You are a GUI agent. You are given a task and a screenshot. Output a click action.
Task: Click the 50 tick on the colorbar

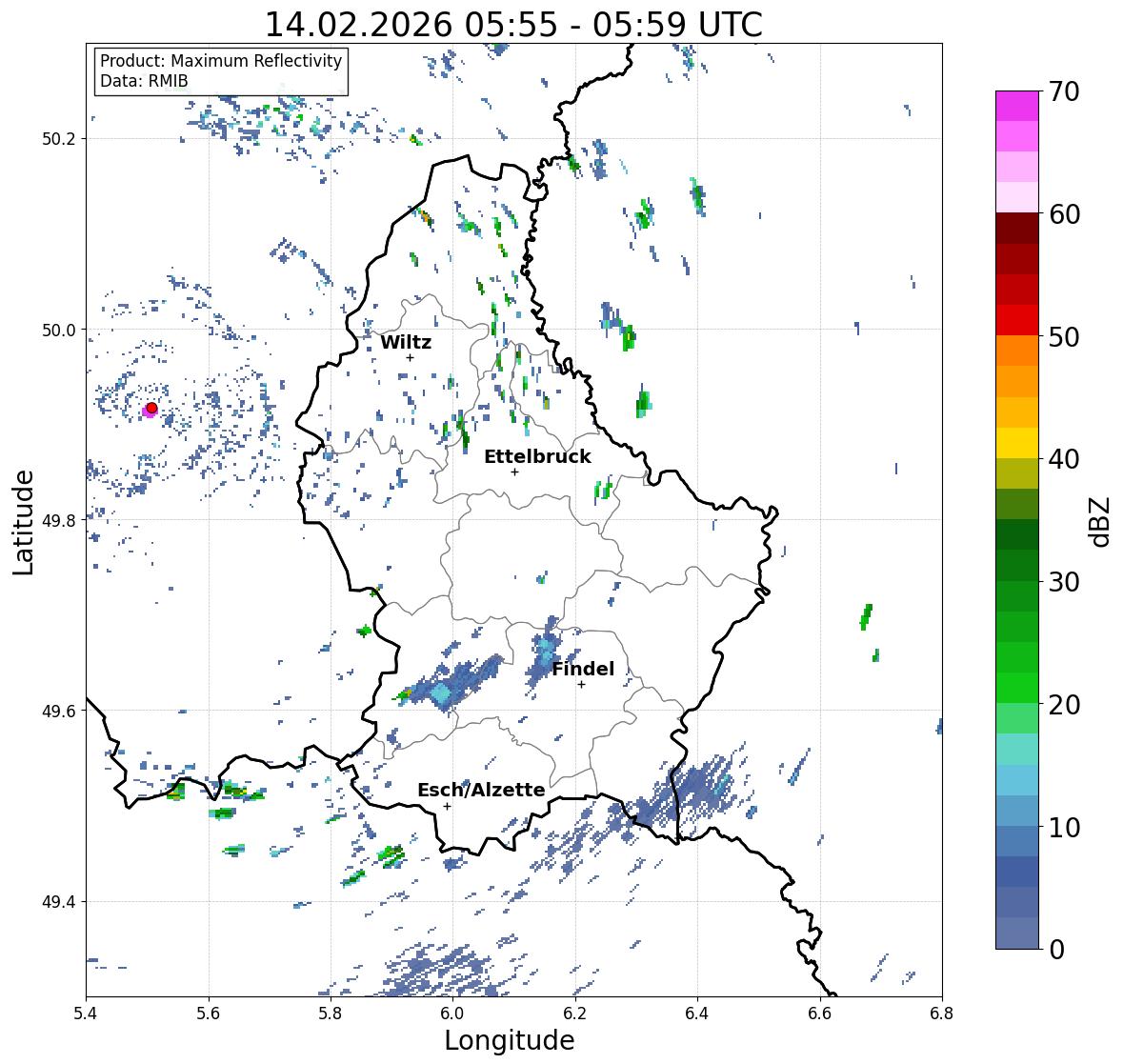point(1064,336)
